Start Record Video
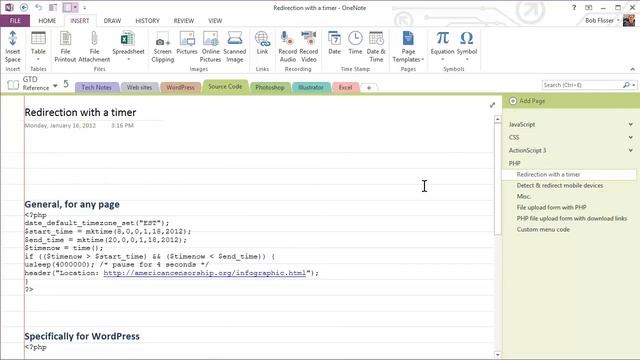This screenshot has width=640, height=360. pyautogui.click(x=309, y=47)
